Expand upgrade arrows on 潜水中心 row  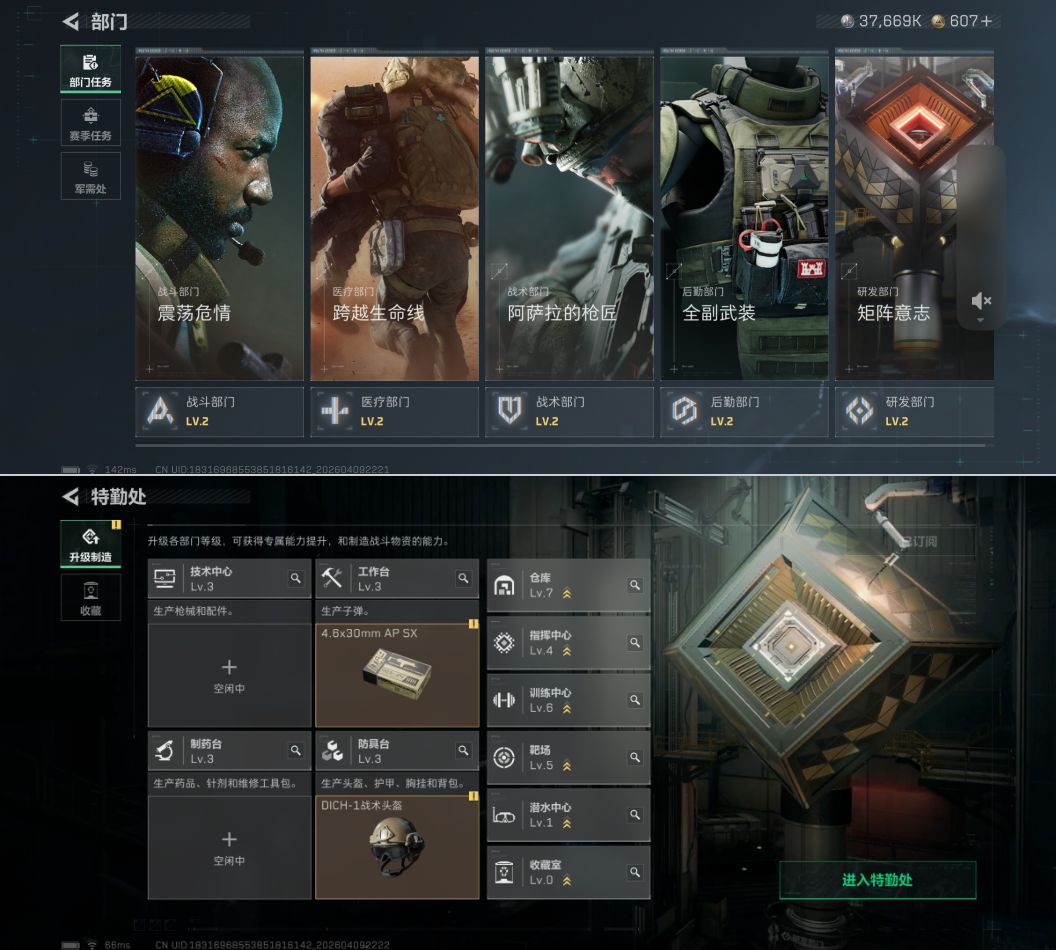pos(567,824)
